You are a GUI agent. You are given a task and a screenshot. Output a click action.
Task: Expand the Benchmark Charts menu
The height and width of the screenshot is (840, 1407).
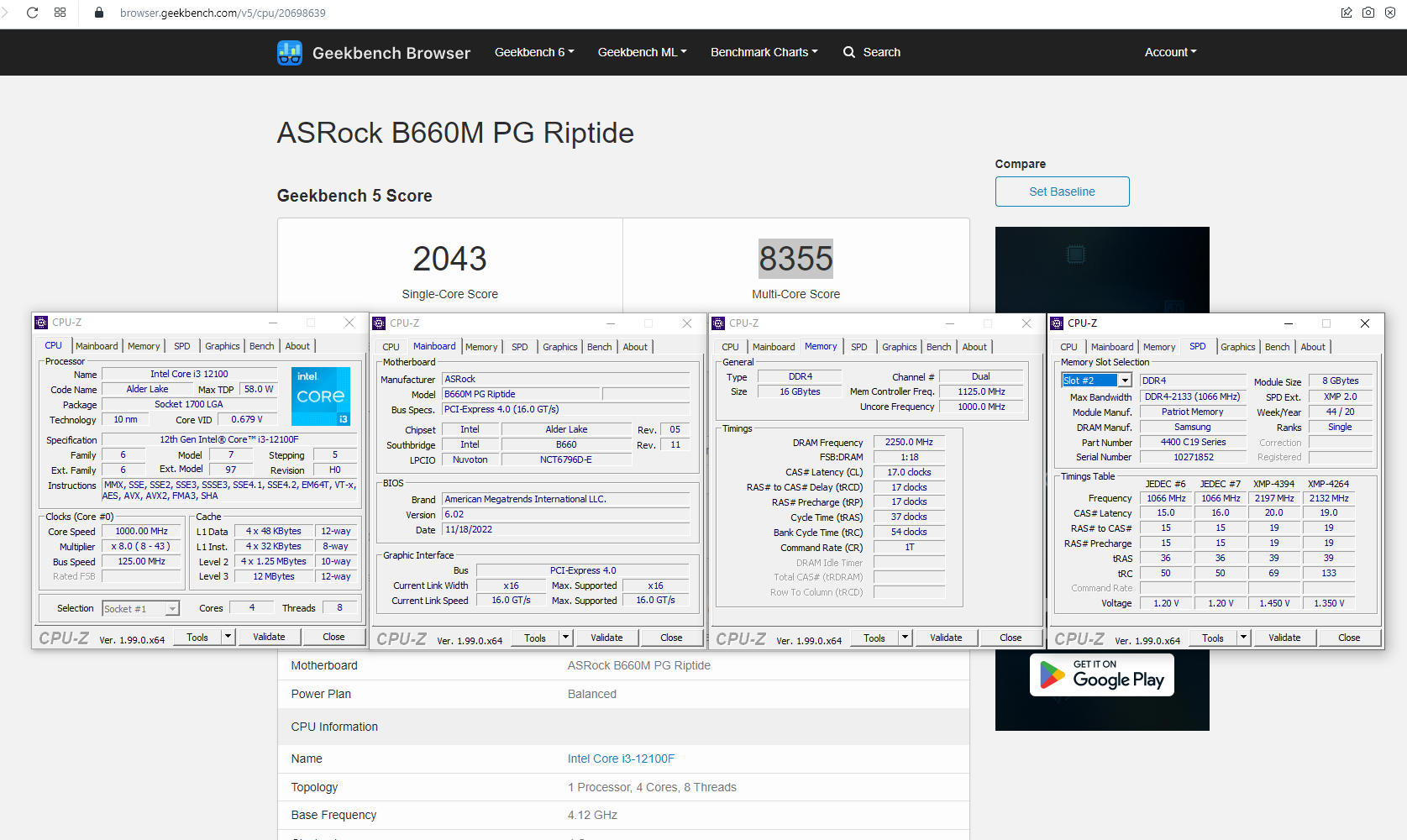click(x=764, y=52)
